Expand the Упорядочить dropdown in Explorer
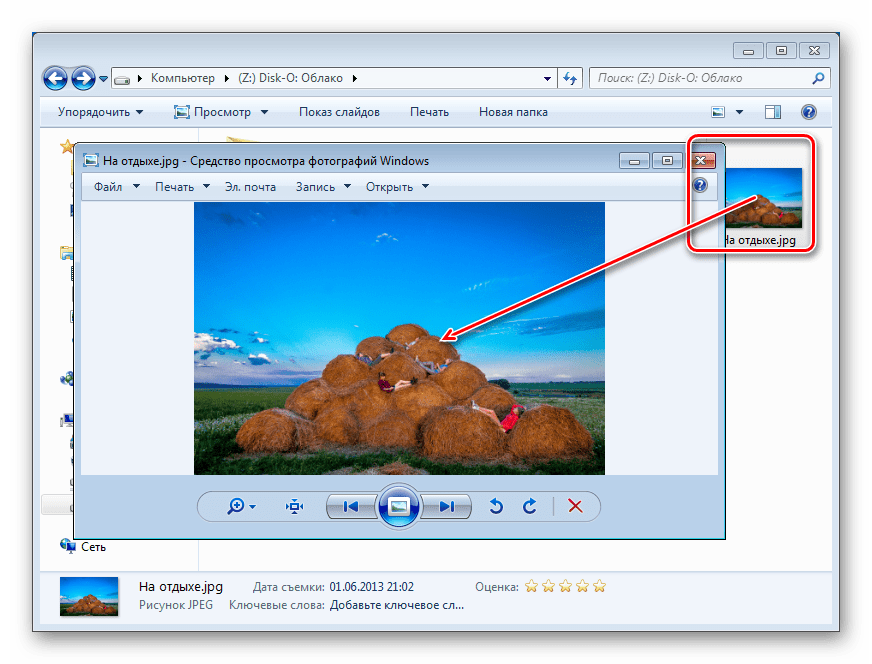872x664 pixels. point(100,112)
